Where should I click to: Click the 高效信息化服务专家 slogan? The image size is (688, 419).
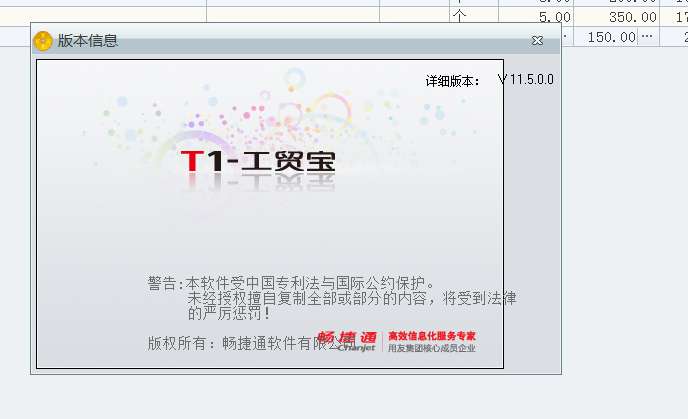(432, 336)
